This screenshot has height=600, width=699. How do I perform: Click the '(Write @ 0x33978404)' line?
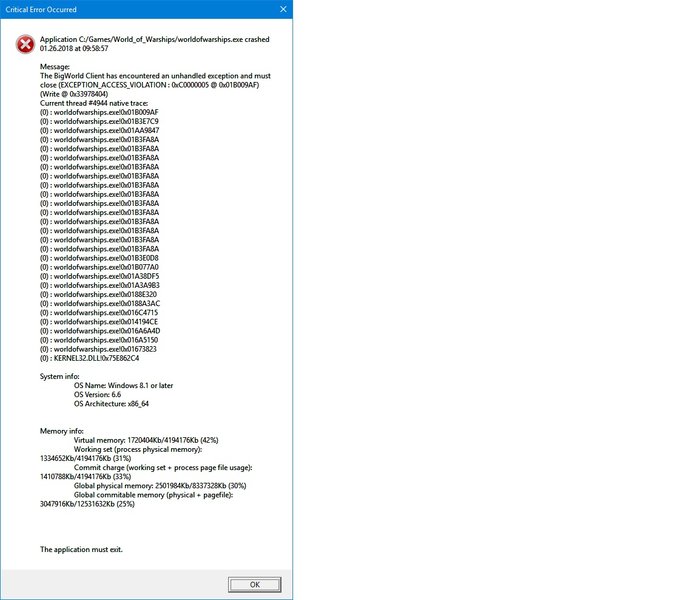74,94
